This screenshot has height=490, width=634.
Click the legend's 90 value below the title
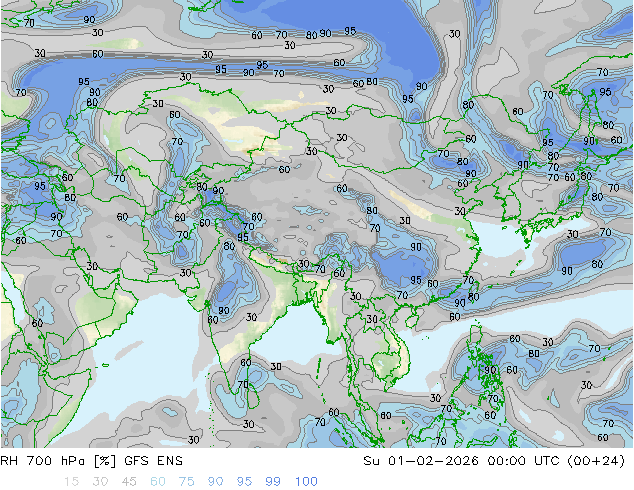click(x=216, y=482)
